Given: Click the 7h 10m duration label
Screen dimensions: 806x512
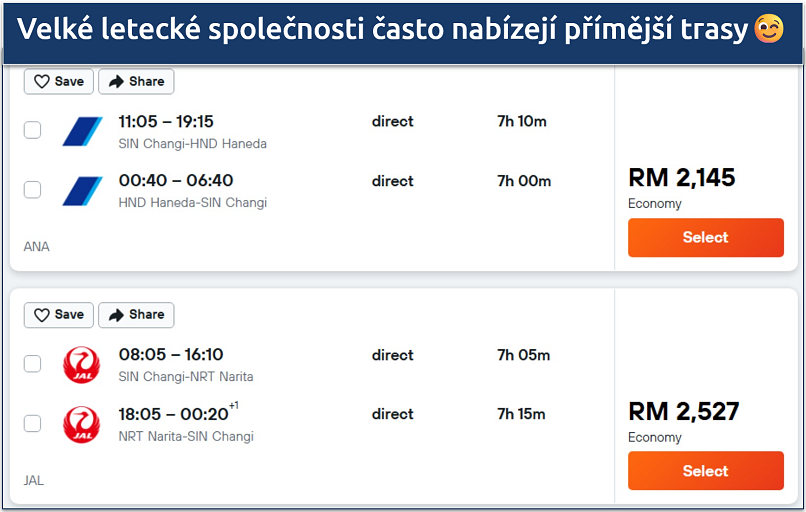Looking at the screenshot, I should coord(522,121).
